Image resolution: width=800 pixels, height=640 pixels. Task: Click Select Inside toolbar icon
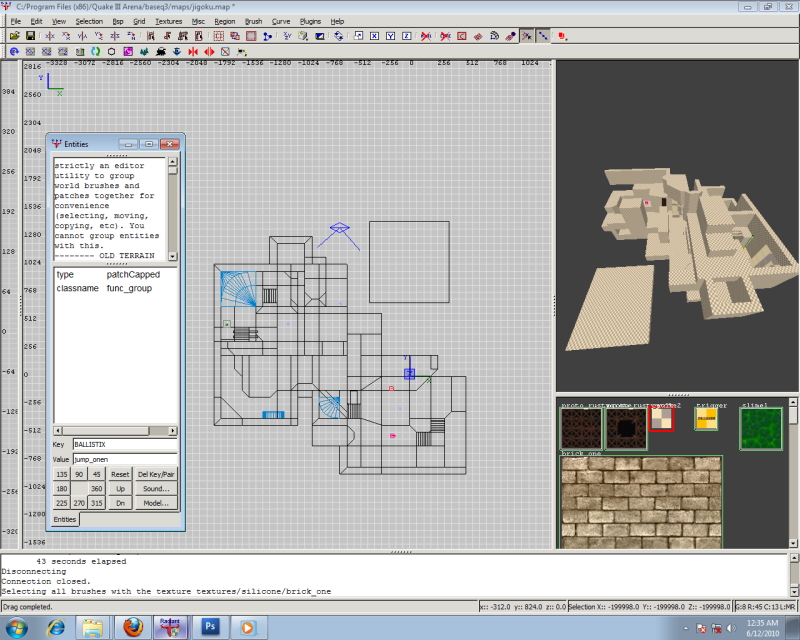click(x=199, y=36)
